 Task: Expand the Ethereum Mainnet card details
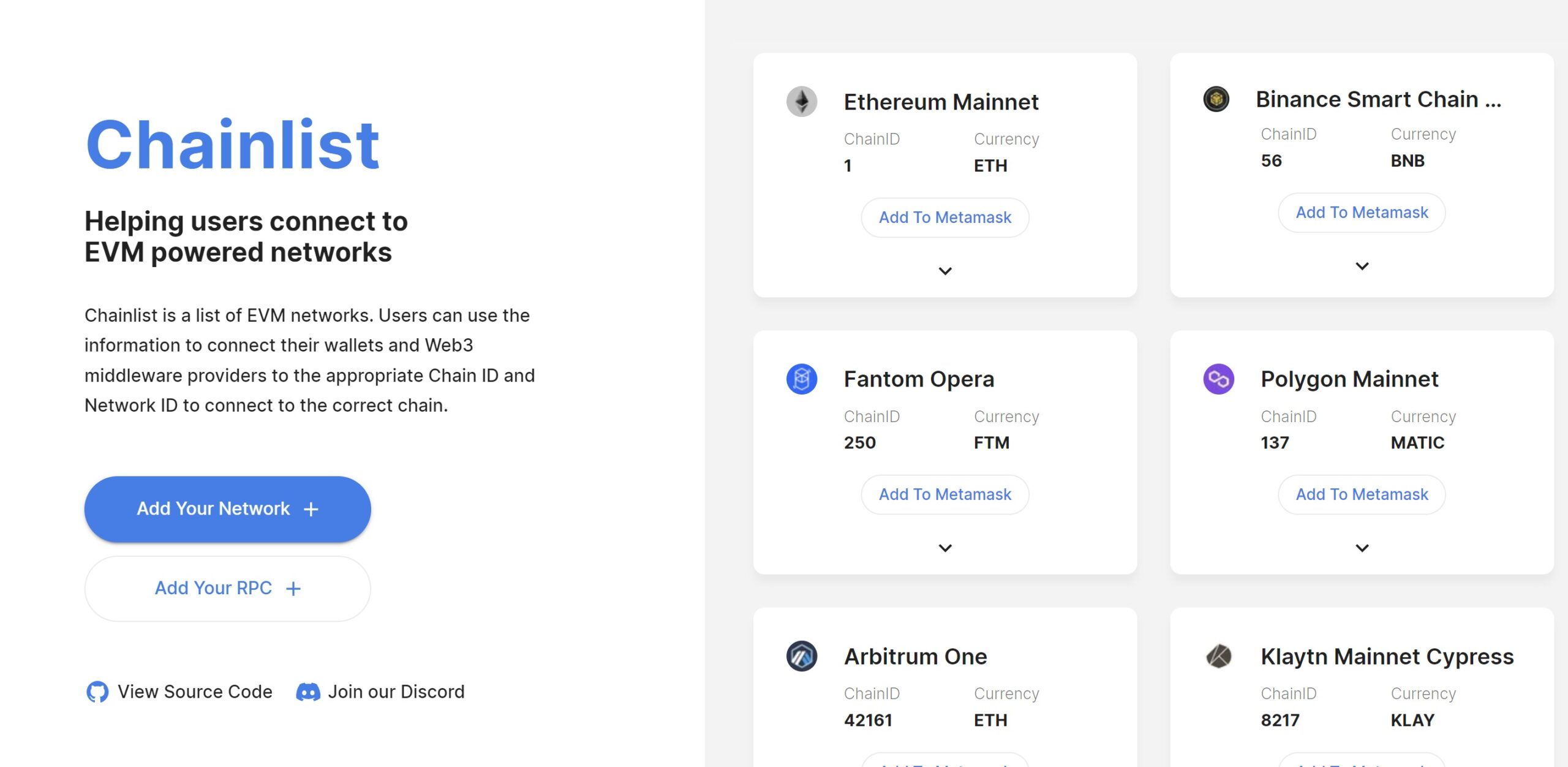click(945, 271)
